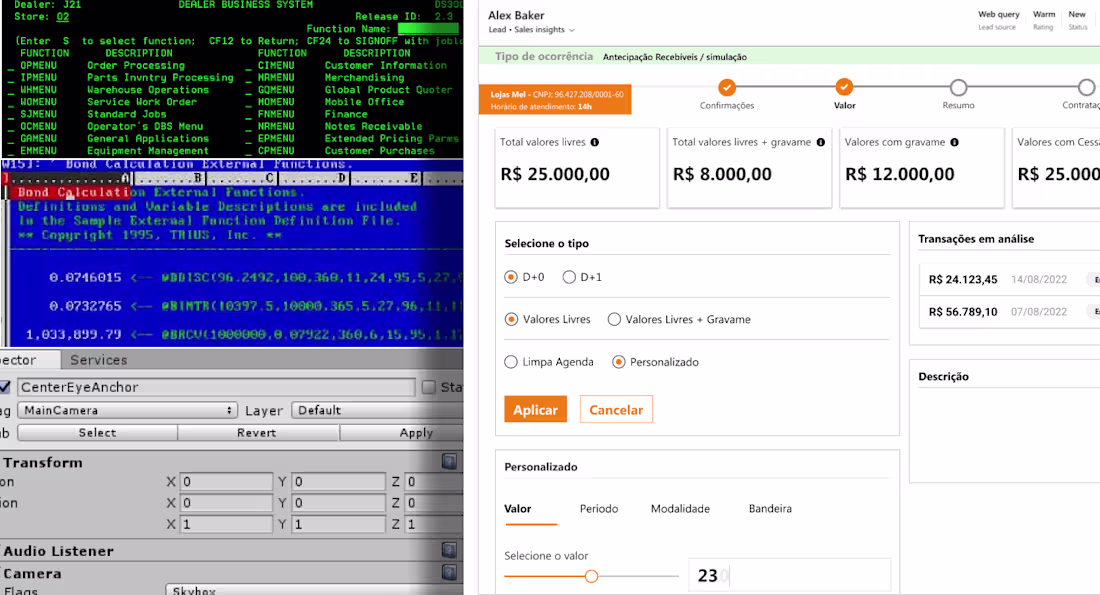Click the Rotation Z field in Transform
This screenshot has width=1100, height=595.
pos(434,503)
